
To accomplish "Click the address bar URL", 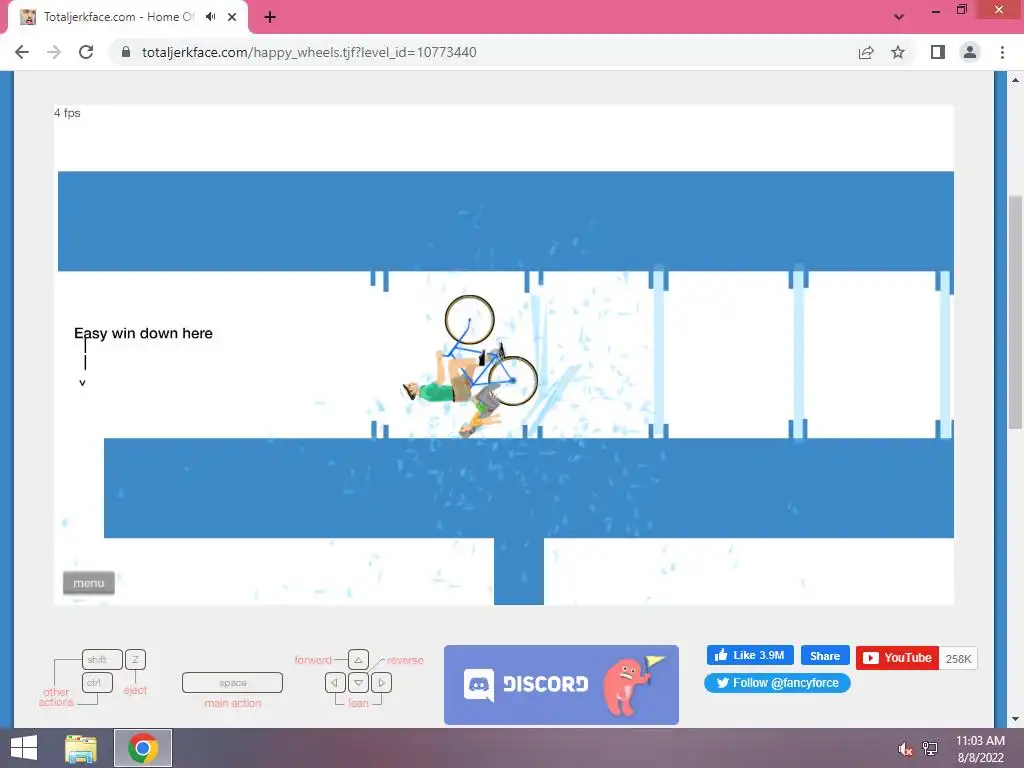I will (x=309, y=52).
